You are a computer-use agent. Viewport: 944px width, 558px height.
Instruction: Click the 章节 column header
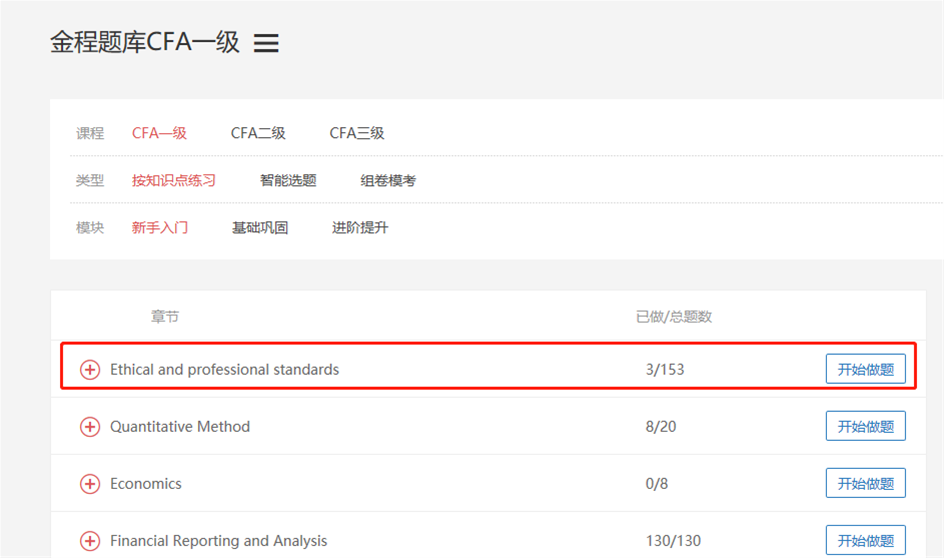(x=165, y=317)
